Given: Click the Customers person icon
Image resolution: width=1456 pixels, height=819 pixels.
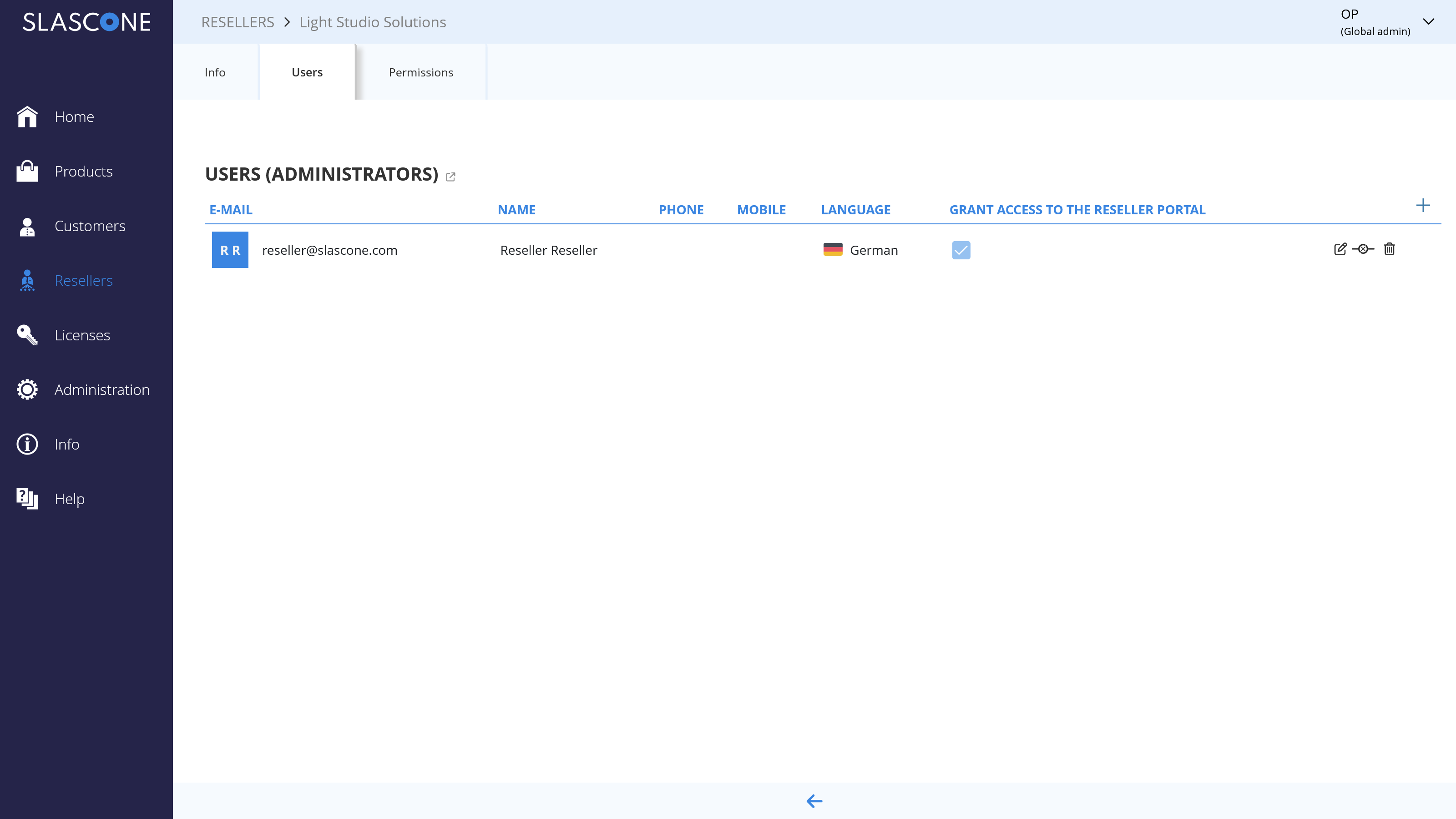Looking at the screenshot, I should [x=27, y=226].
